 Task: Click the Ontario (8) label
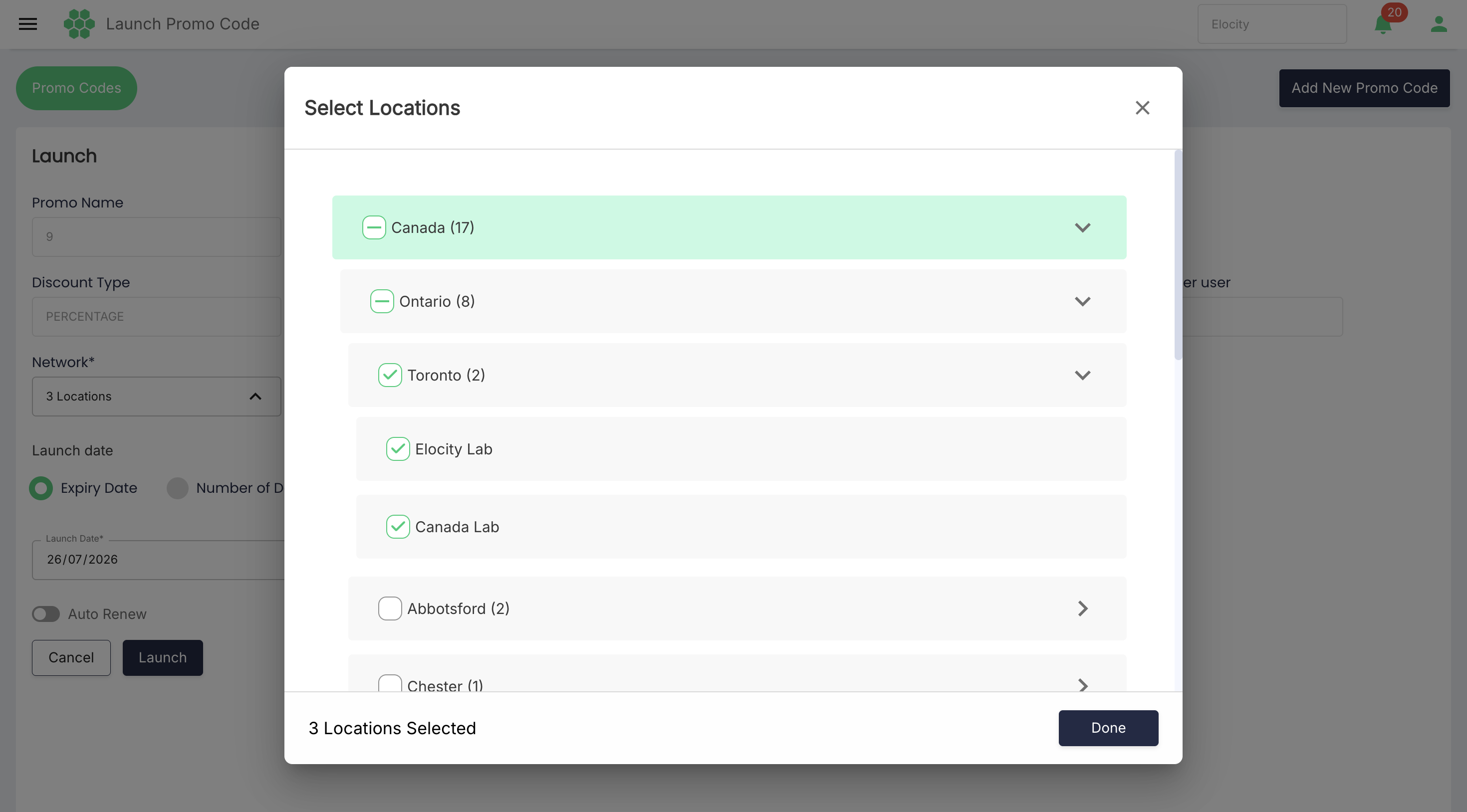click(x=438, y=301)
